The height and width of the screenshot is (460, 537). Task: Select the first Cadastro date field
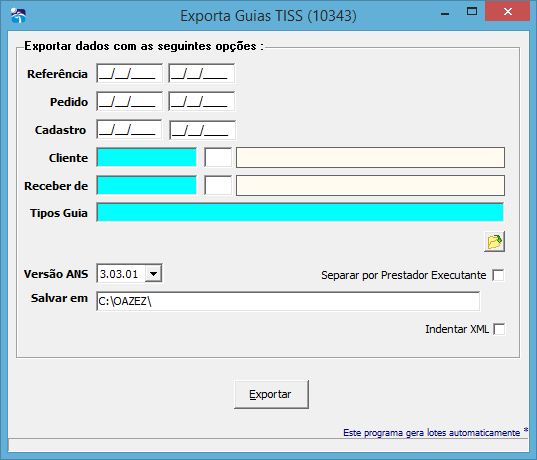129,129
